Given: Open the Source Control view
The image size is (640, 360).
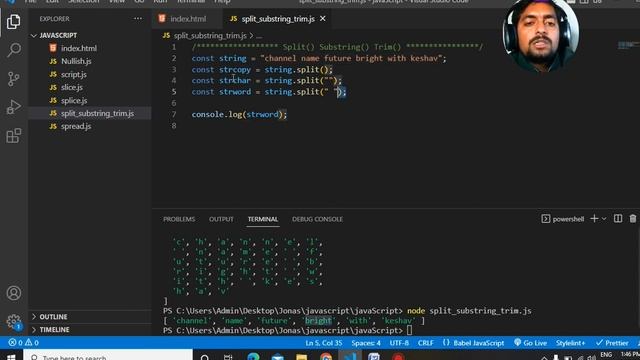Looking at the screenshot, I should point(13,79).
